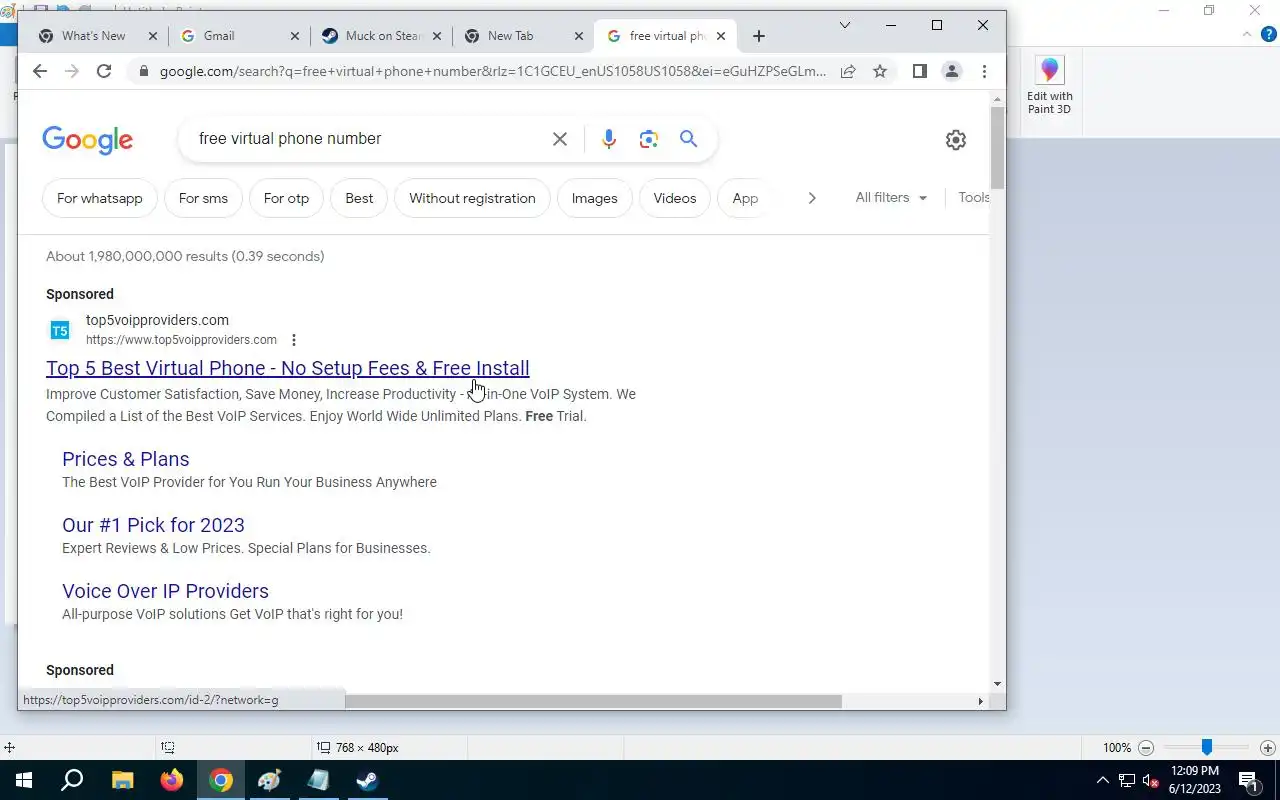1280x800 pixels.
Task: Zoom in with Paint plus button
Action: click(1267, 748)
